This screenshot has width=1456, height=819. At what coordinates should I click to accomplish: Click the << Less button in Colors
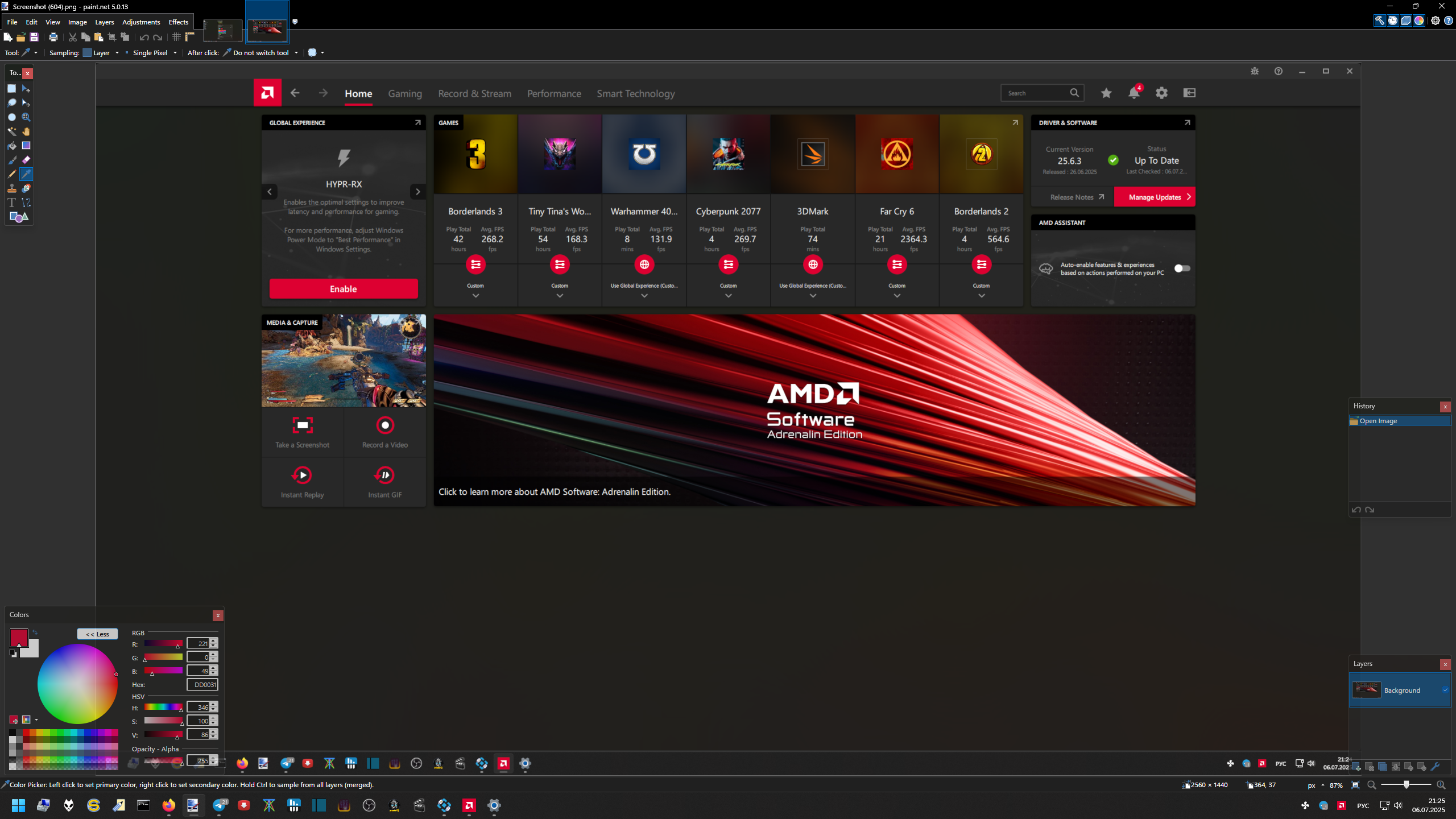[x=97, y=634]
